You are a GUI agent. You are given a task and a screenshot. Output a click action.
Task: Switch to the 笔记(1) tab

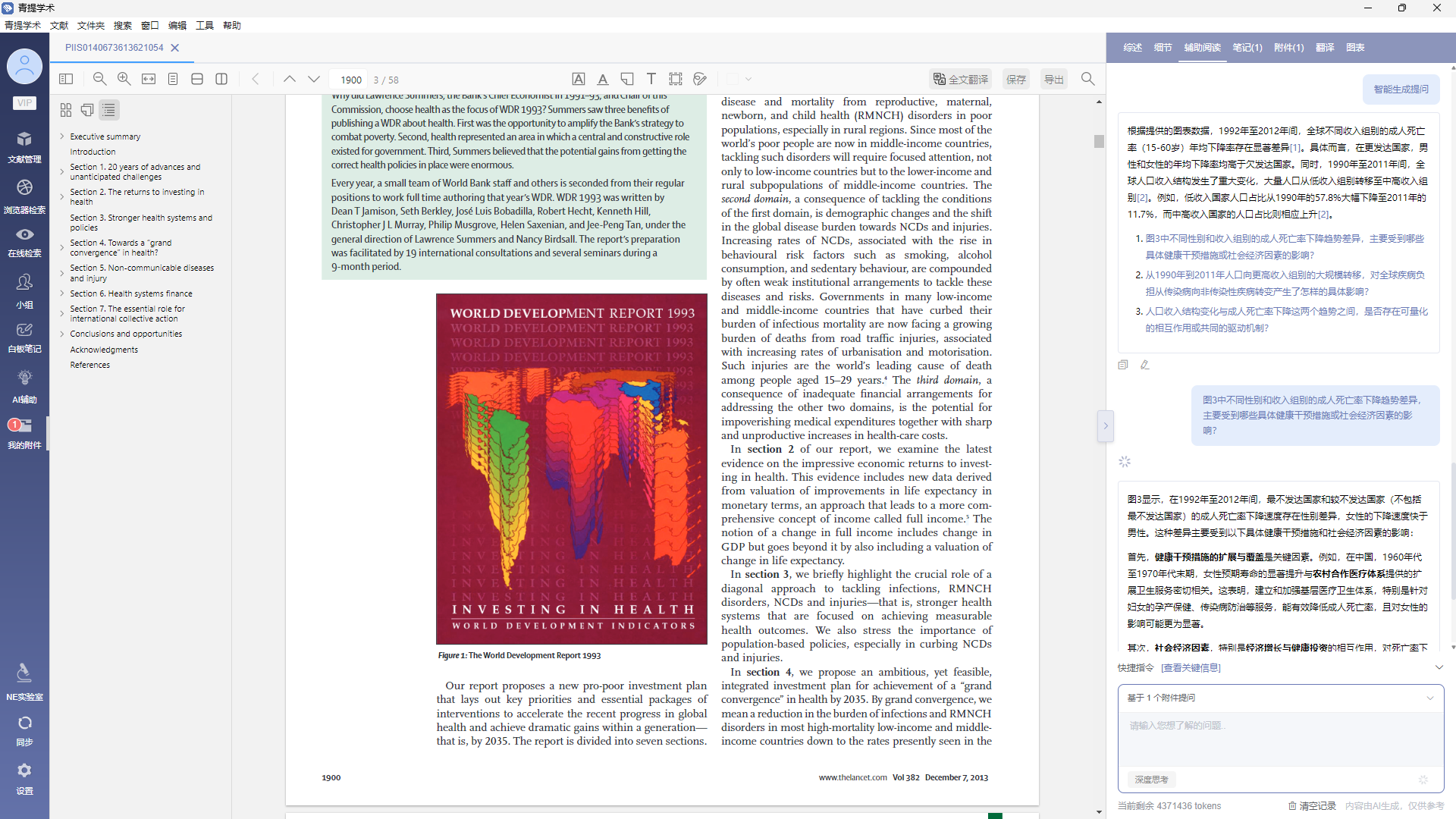1247,47
